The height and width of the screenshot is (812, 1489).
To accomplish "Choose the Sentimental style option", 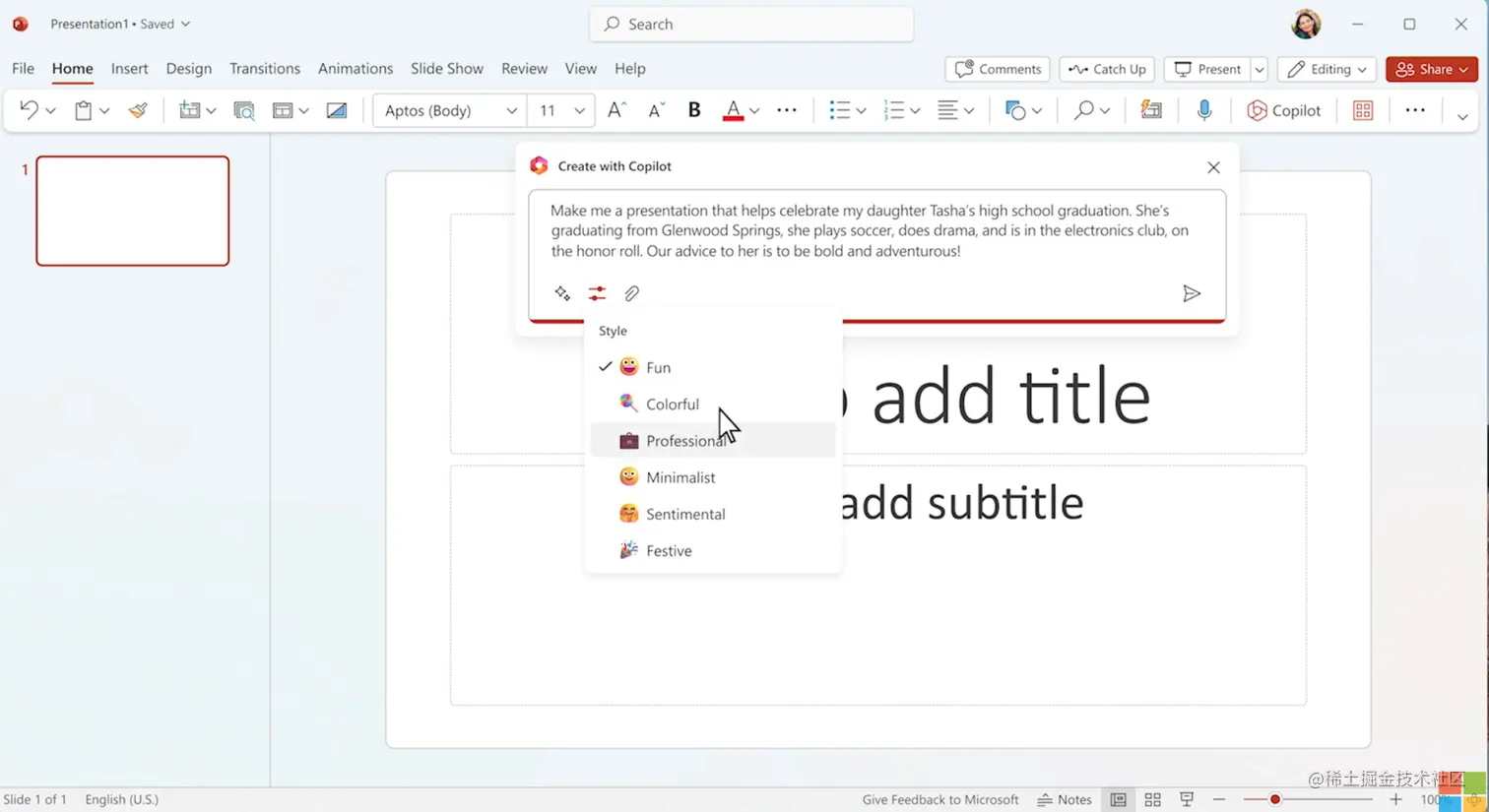I will [713, 514].
